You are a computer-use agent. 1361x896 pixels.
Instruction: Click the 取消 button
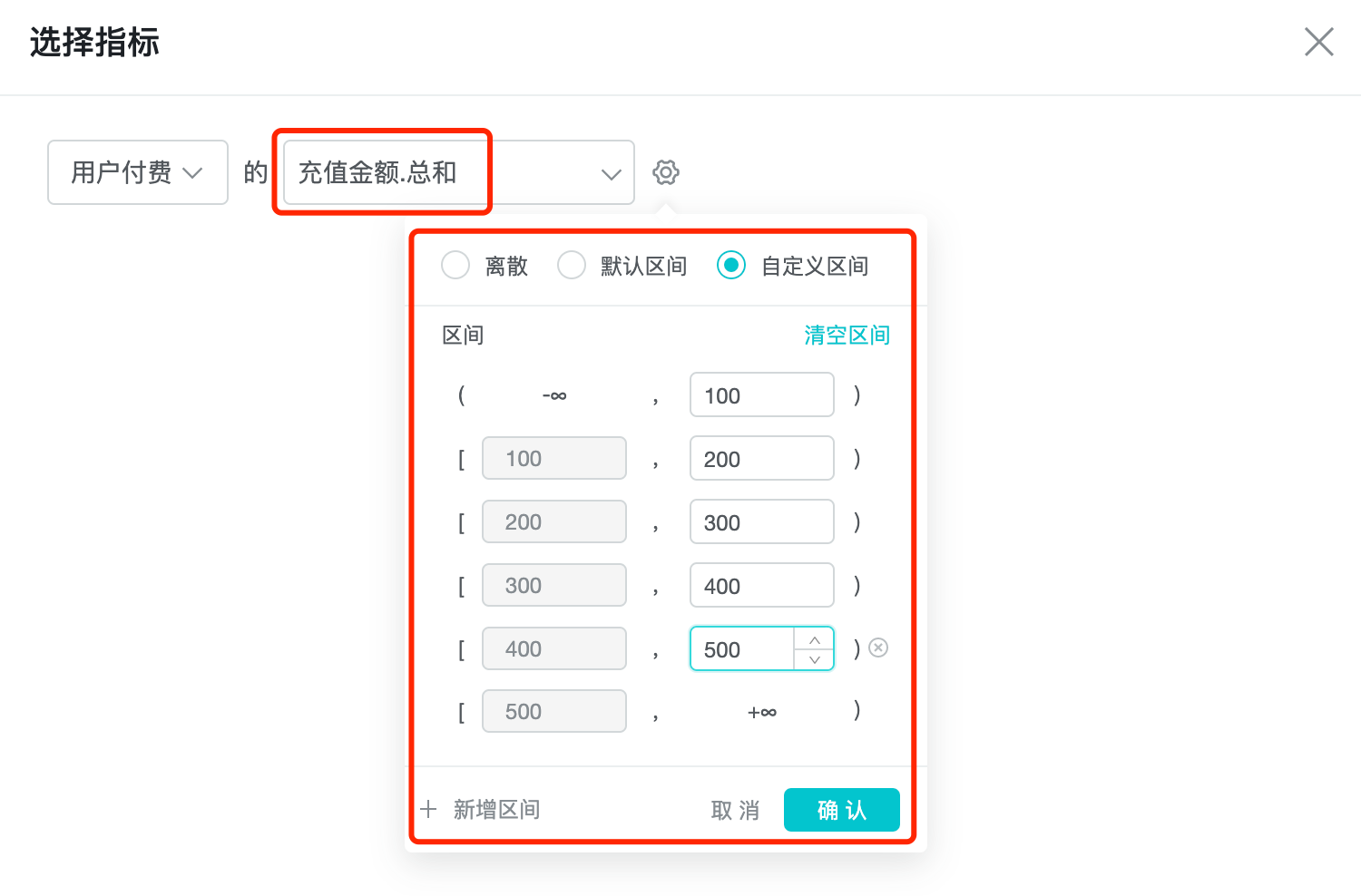pyautogui.click(x=735, y=810)
